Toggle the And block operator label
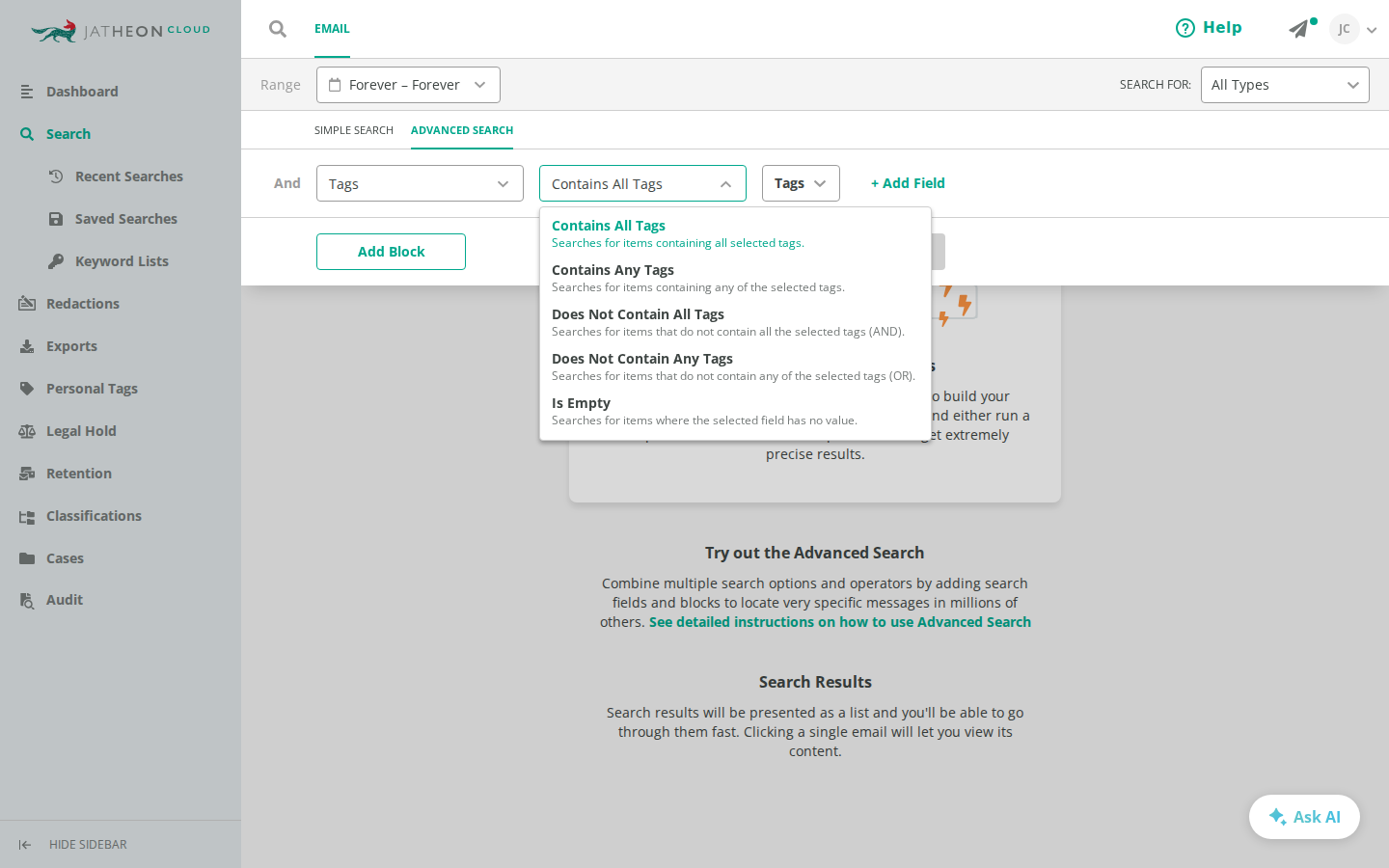The height and width of the screenshot is (868, 1389). [287, 183]
